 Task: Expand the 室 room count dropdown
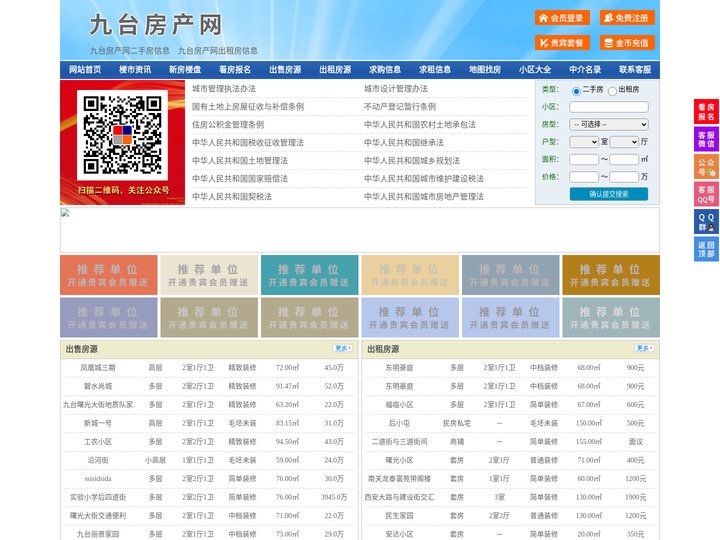tap(584, 142)
